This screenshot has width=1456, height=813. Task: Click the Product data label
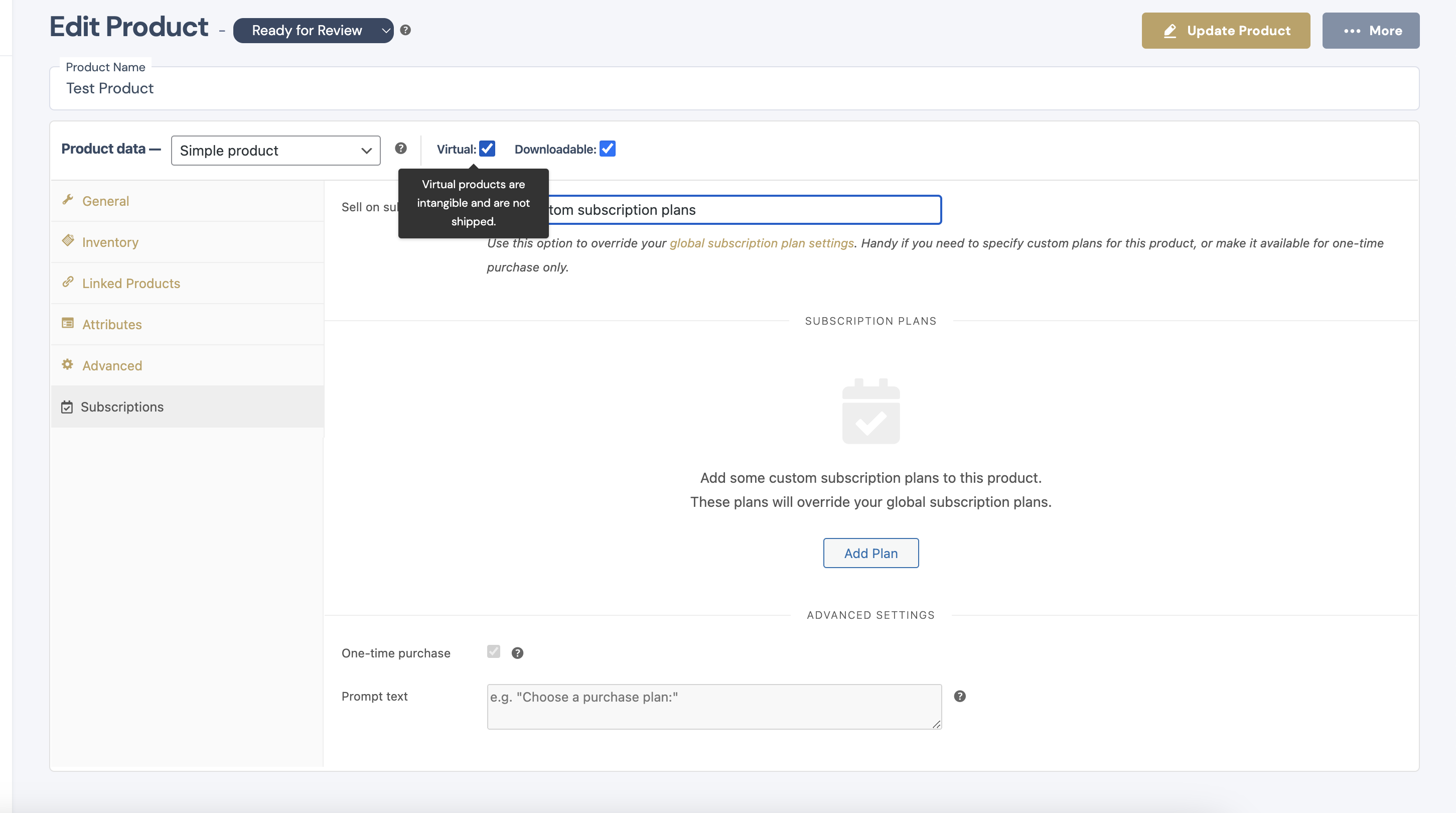pyautogui.click(x=111, y=149)
